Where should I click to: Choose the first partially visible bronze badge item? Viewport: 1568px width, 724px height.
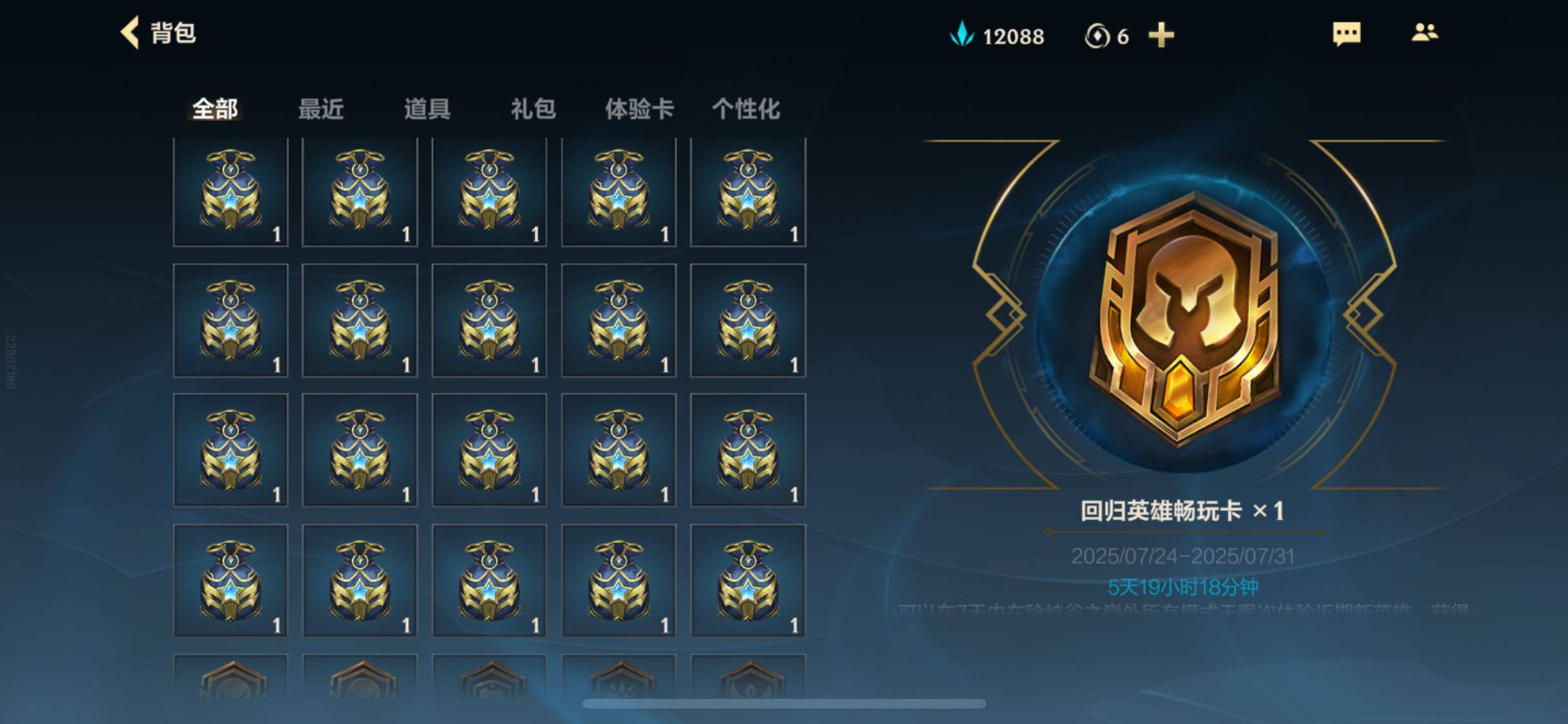coord(230,677)
